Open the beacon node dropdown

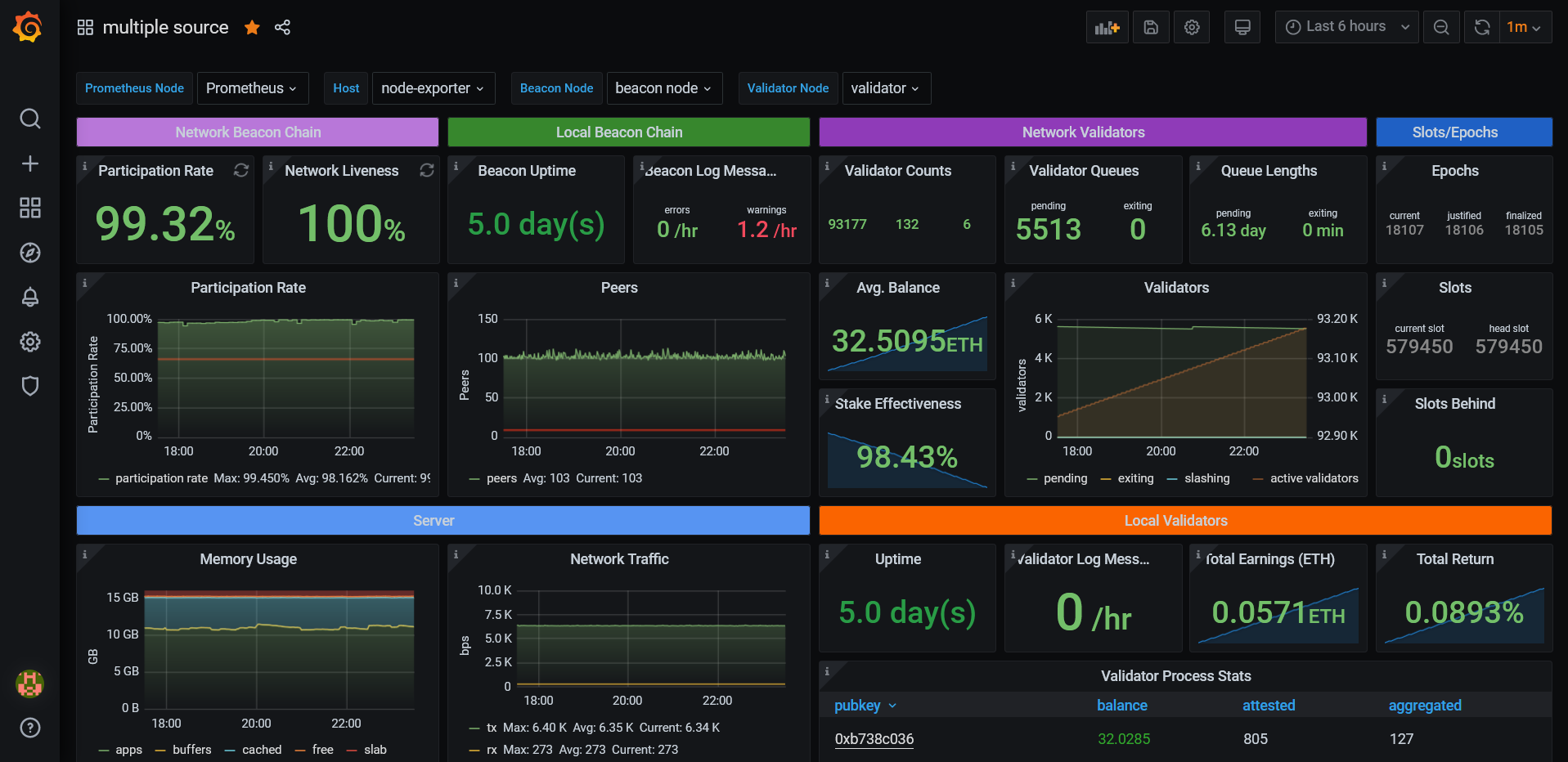click(x=664, y=88)
